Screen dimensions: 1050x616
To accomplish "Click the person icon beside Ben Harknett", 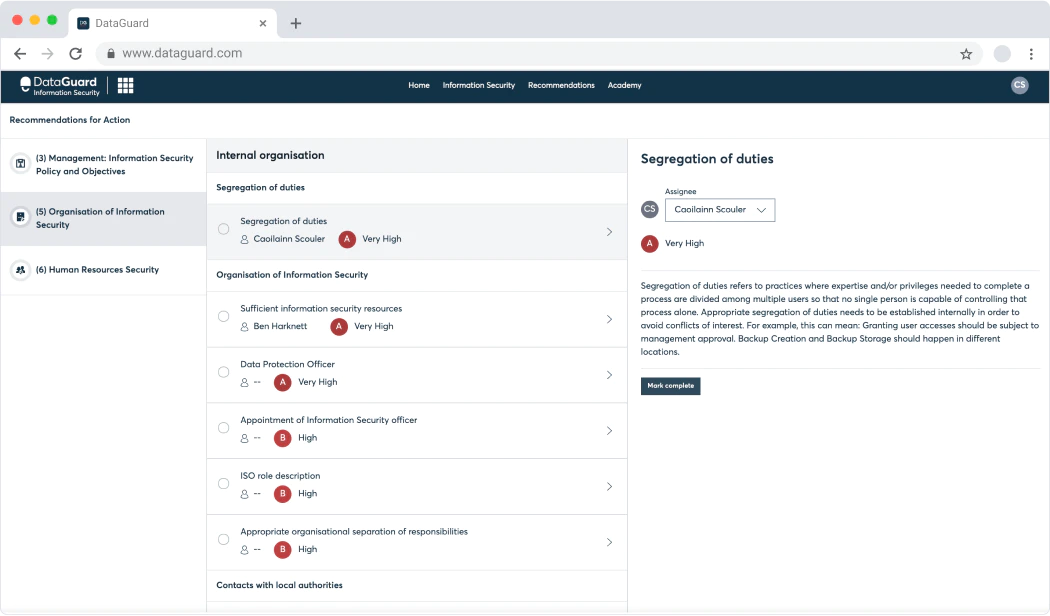I will tap(244, 327).
